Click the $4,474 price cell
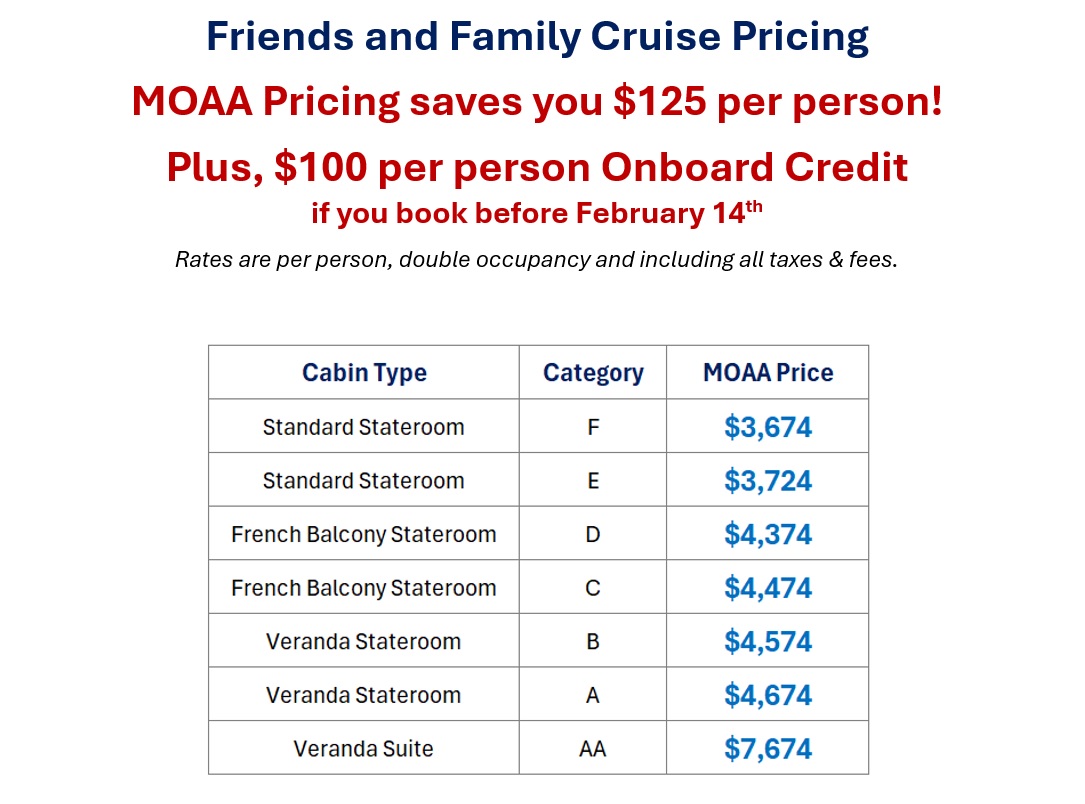The height and width of the screenshot is (804, 1085). click(x=768, y=588)
